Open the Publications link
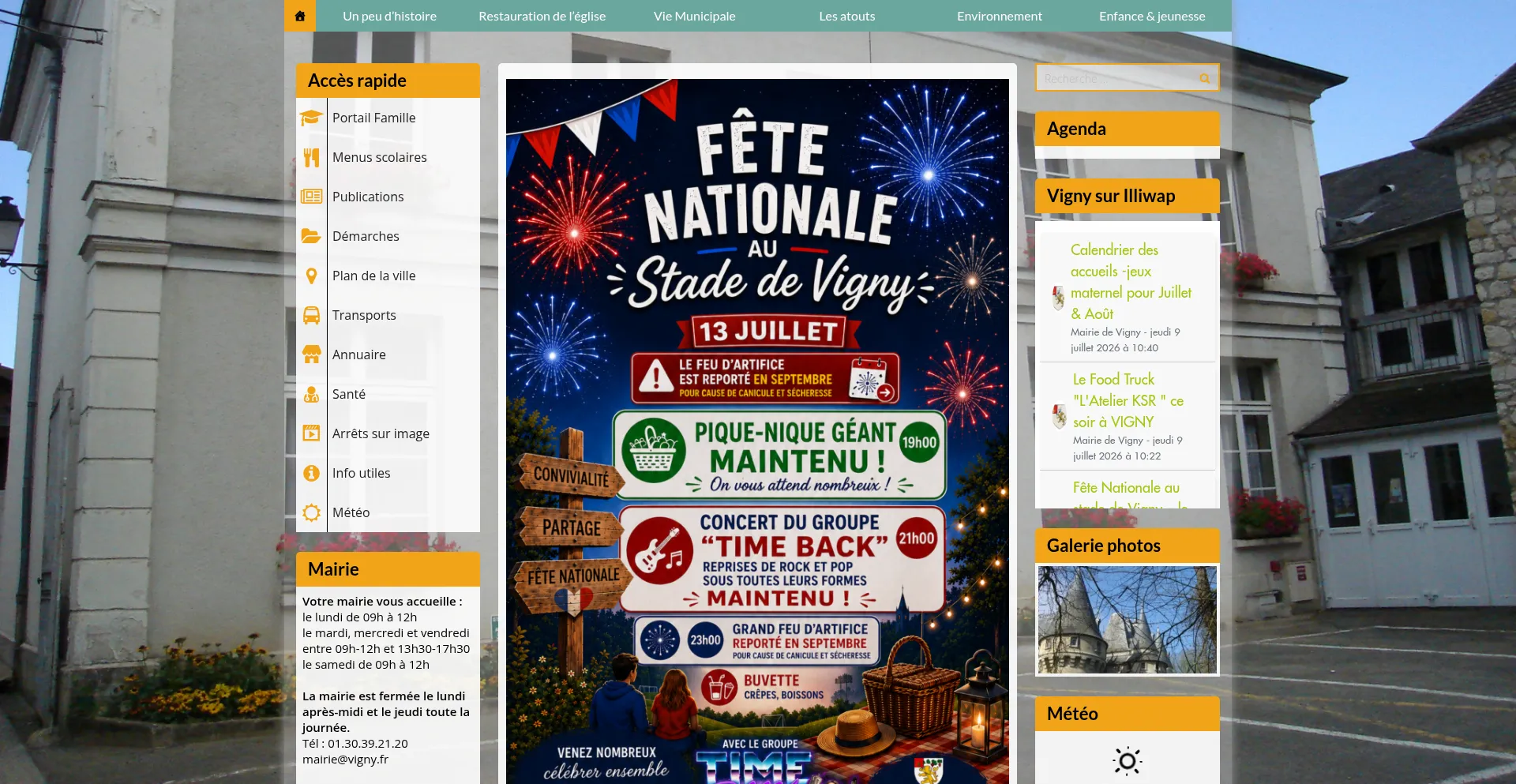This screenshot has height=784, width=1516. (x=368, y=197)
